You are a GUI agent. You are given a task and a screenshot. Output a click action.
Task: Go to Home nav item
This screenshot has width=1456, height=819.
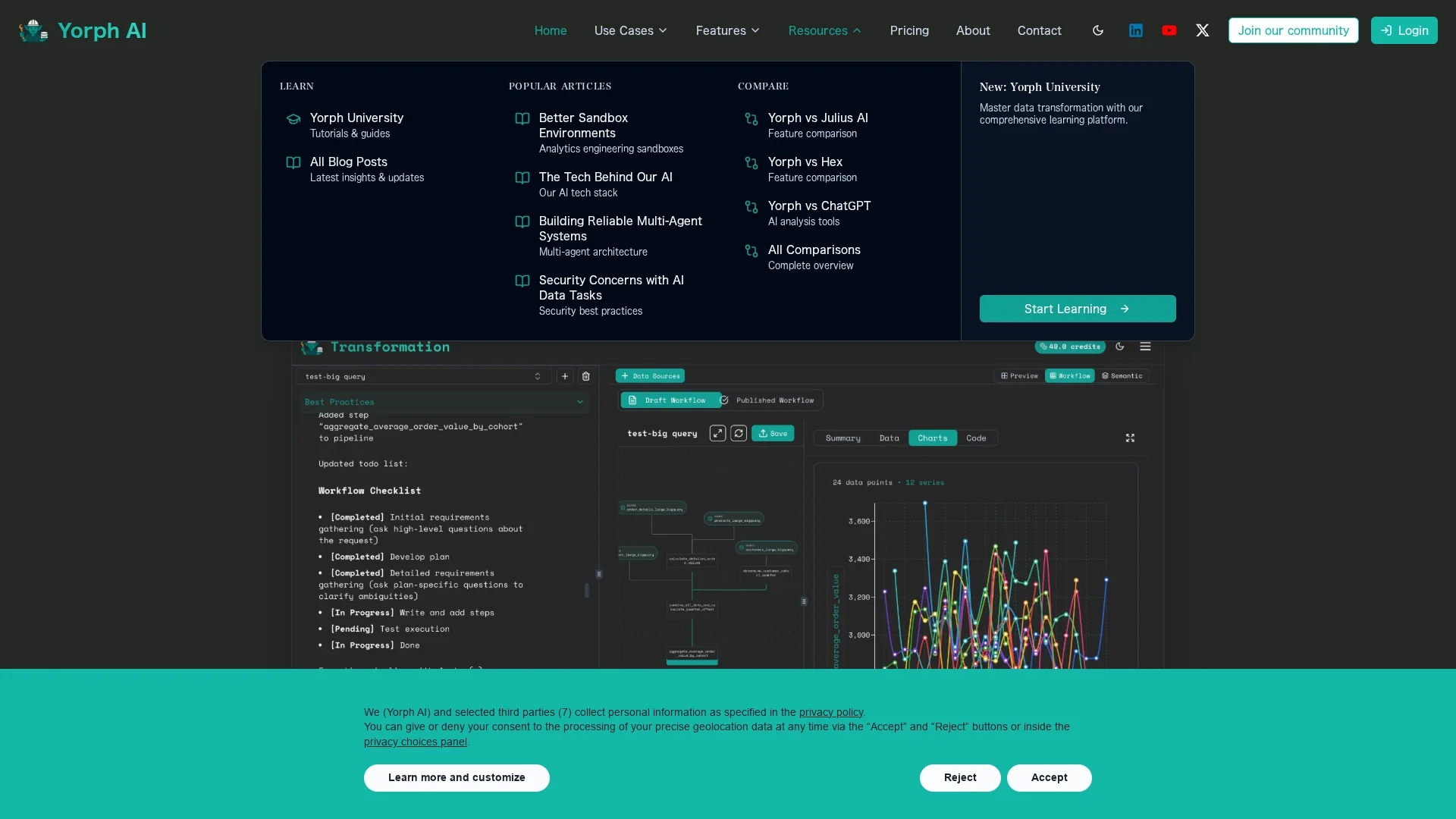pyautogui.click(x=551, y=30)
